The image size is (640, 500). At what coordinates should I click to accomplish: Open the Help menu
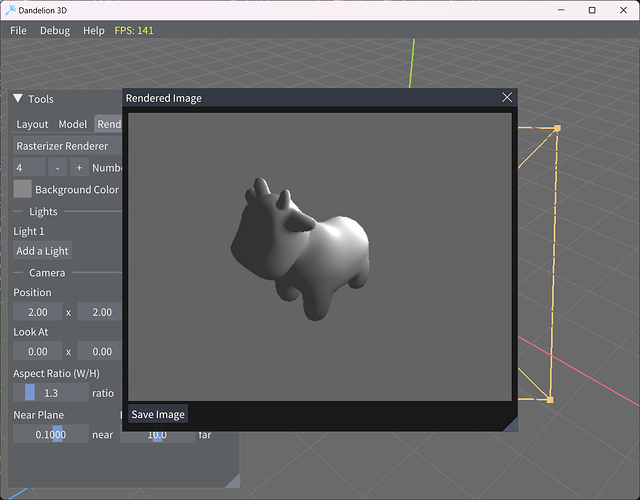pos(93,31)
